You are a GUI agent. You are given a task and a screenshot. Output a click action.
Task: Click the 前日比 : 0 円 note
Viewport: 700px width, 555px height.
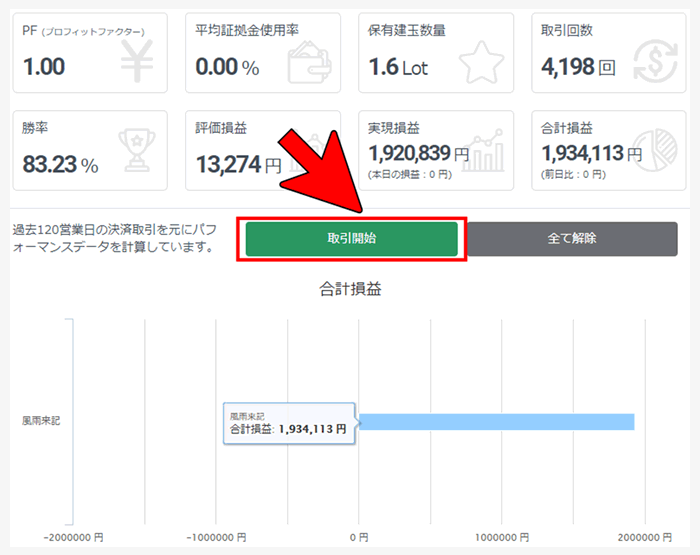[x=573, y=175]
